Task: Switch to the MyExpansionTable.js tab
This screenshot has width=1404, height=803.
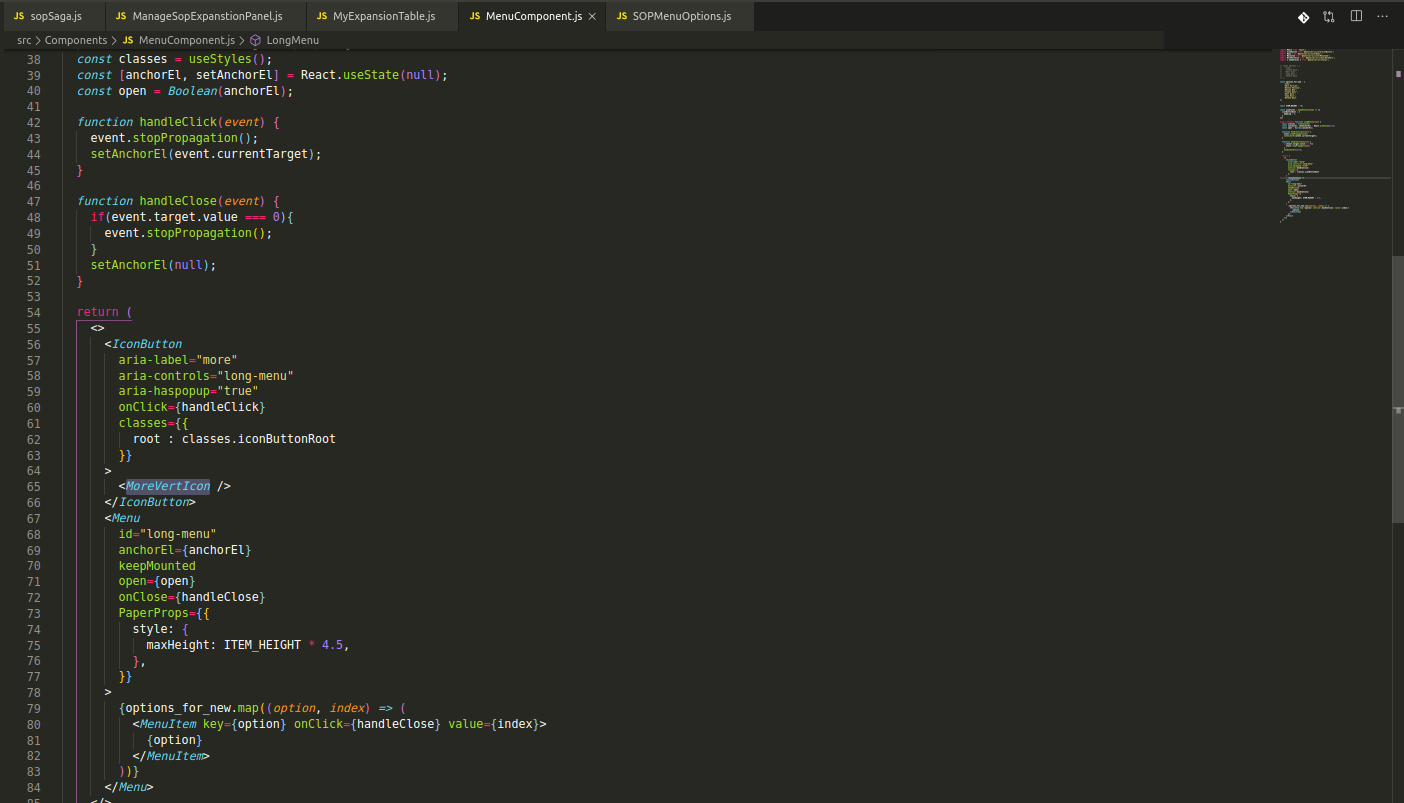Action: point(381,16)
